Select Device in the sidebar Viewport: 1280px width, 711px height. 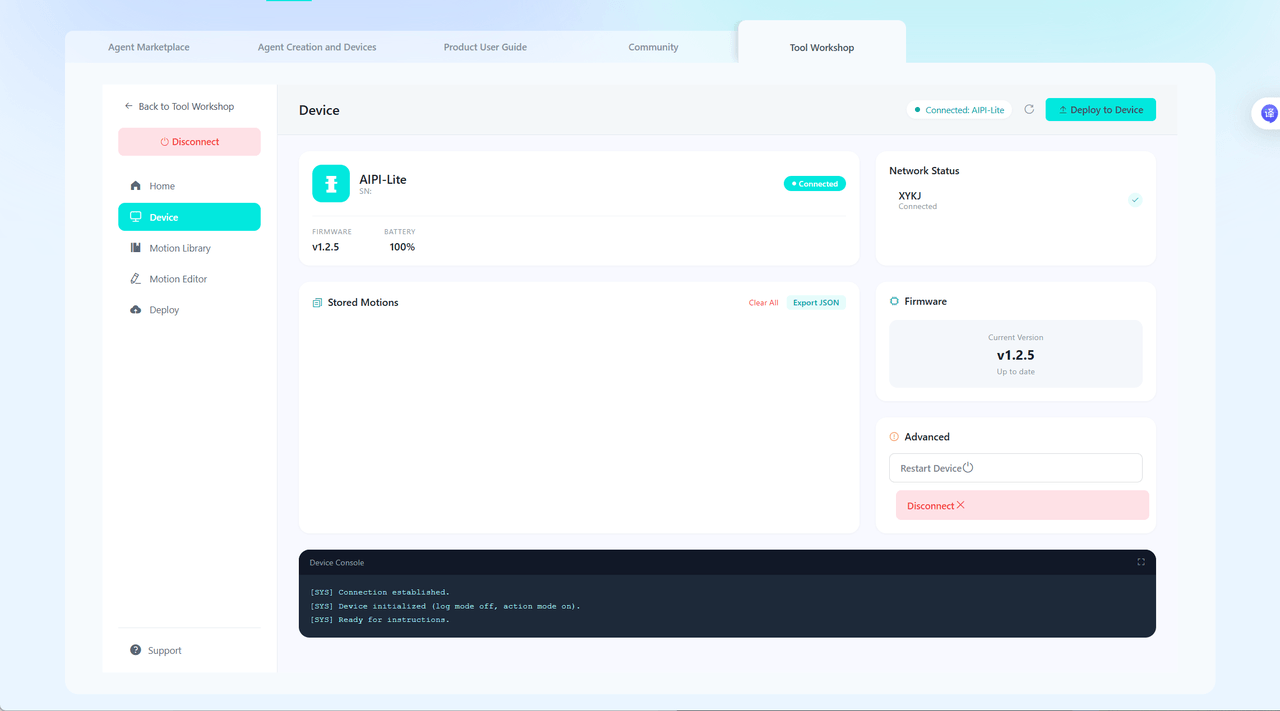pos(189,217)
